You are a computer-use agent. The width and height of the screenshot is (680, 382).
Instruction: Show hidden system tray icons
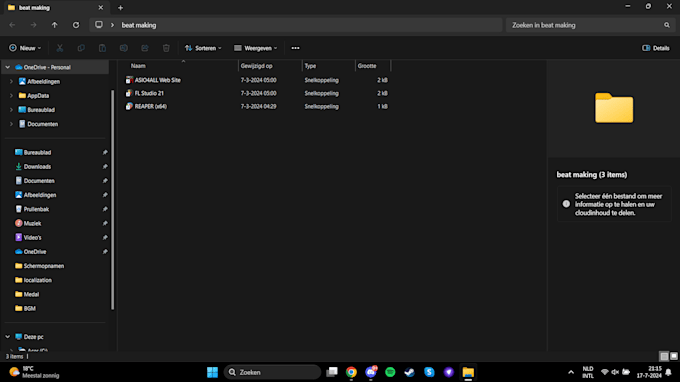(x=571, y=372)
